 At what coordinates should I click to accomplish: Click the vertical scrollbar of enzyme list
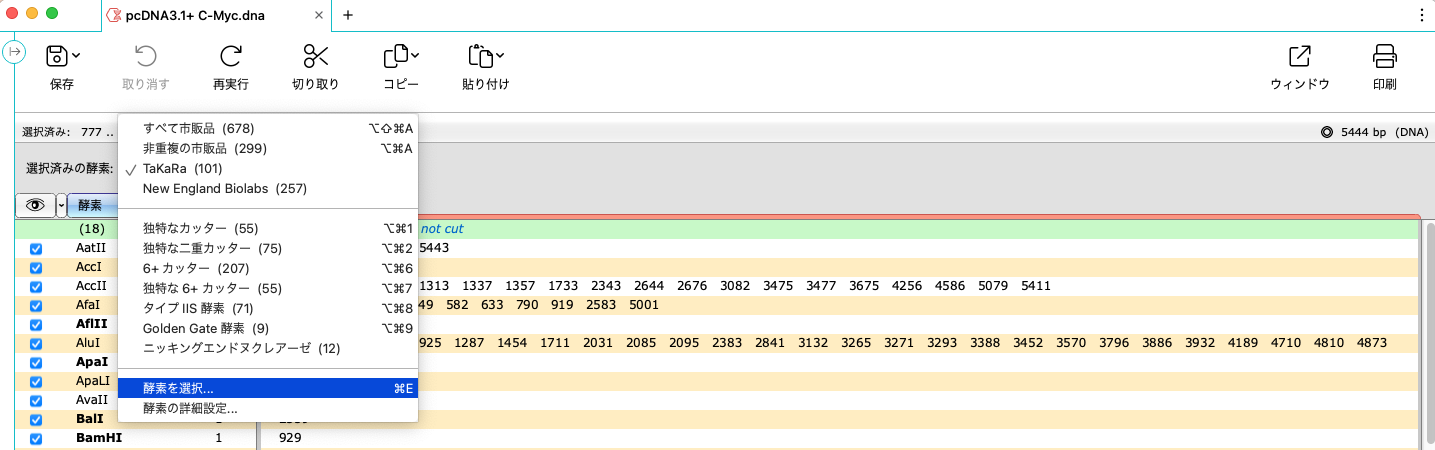1427,330
